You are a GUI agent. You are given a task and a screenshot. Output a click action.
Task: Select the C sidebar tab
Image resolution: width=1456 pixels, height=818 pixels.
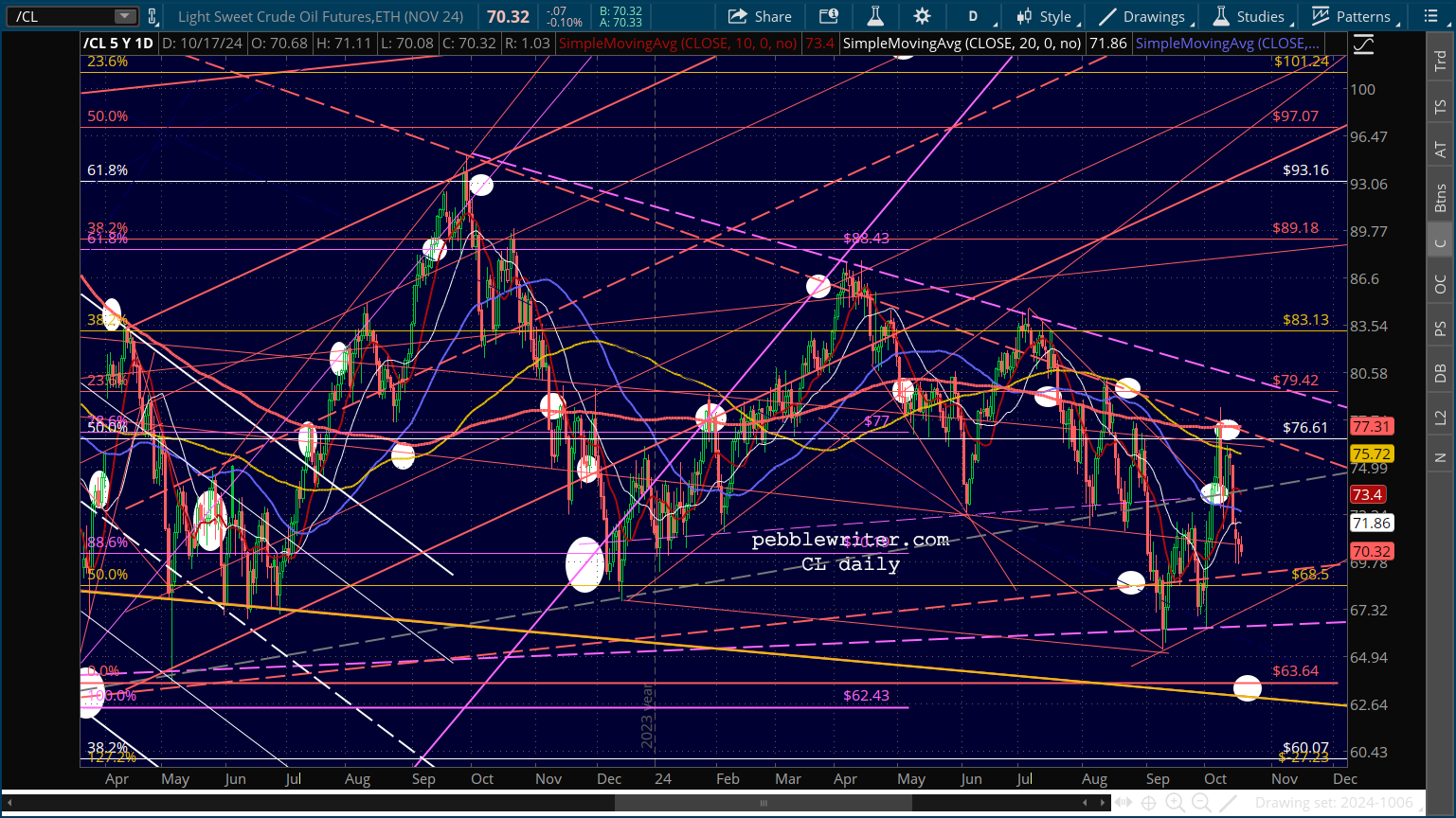pyautogui.click(x=1440, y=242)
